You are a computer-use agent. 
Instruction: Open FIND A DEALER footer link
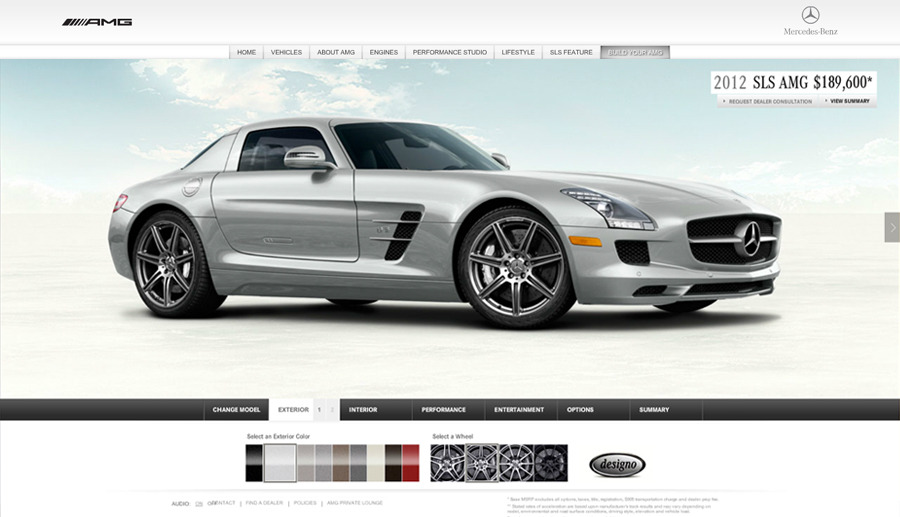(x=264, y=503)
